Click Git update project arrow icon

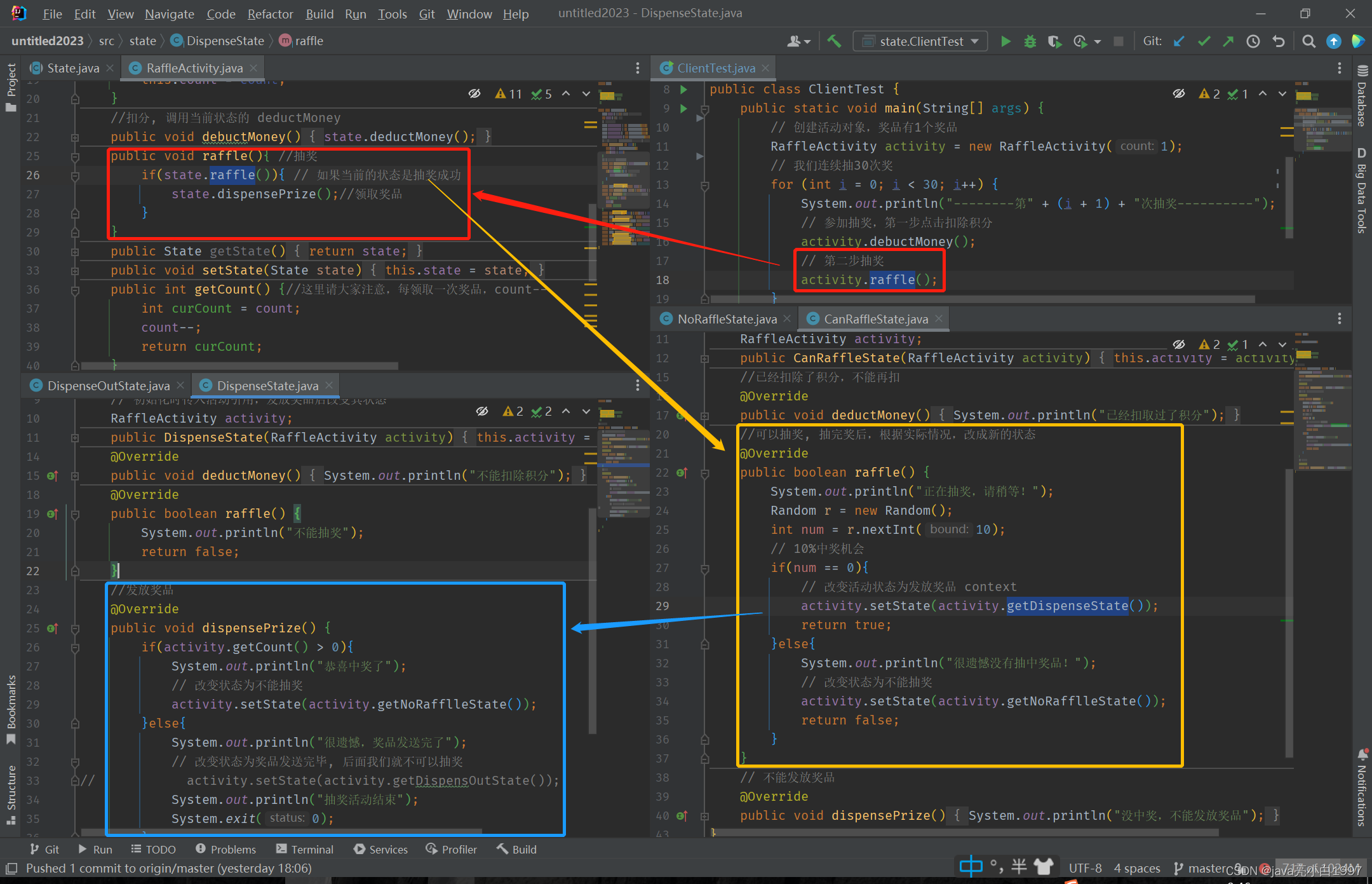(x=1179, y=41)
